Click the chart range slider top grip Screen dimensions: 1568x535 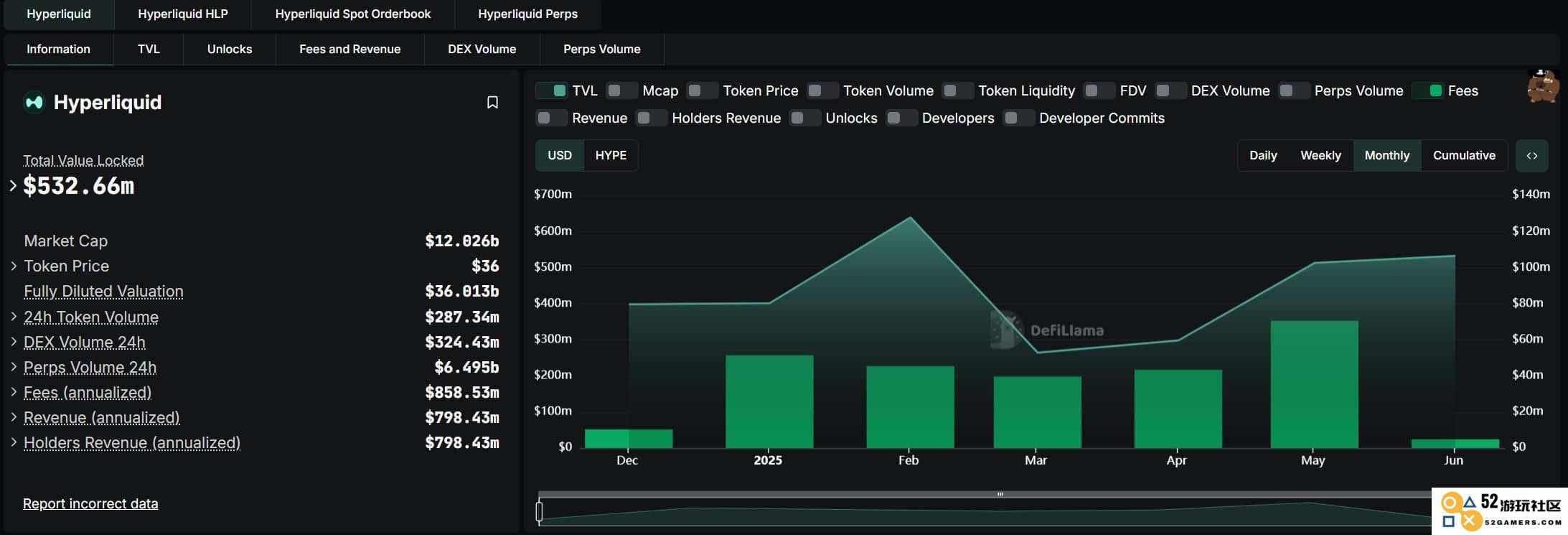[1000, 494]
